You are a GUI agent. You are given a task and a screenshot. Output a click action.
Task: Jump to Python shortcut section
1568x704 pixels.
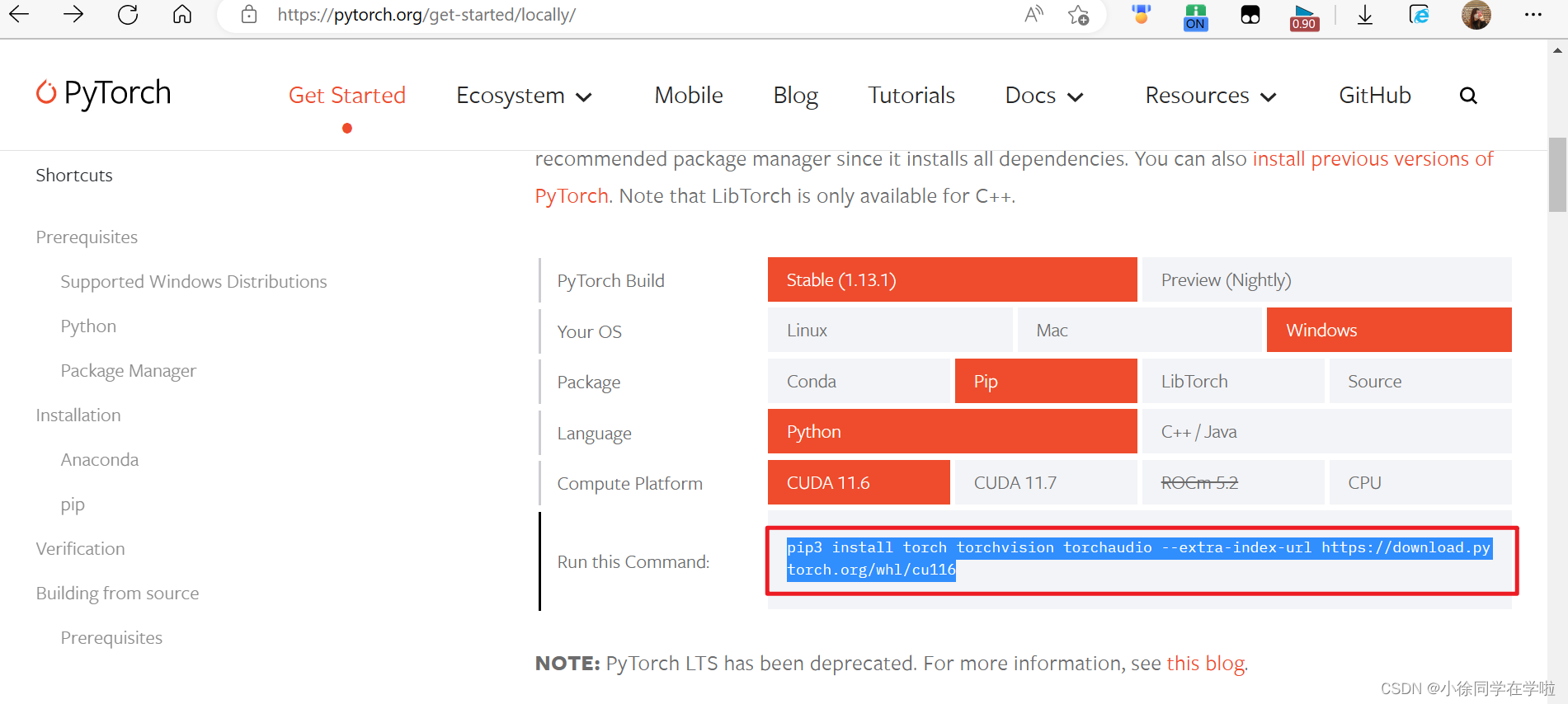pyautogui.click(x=88, y=326)
